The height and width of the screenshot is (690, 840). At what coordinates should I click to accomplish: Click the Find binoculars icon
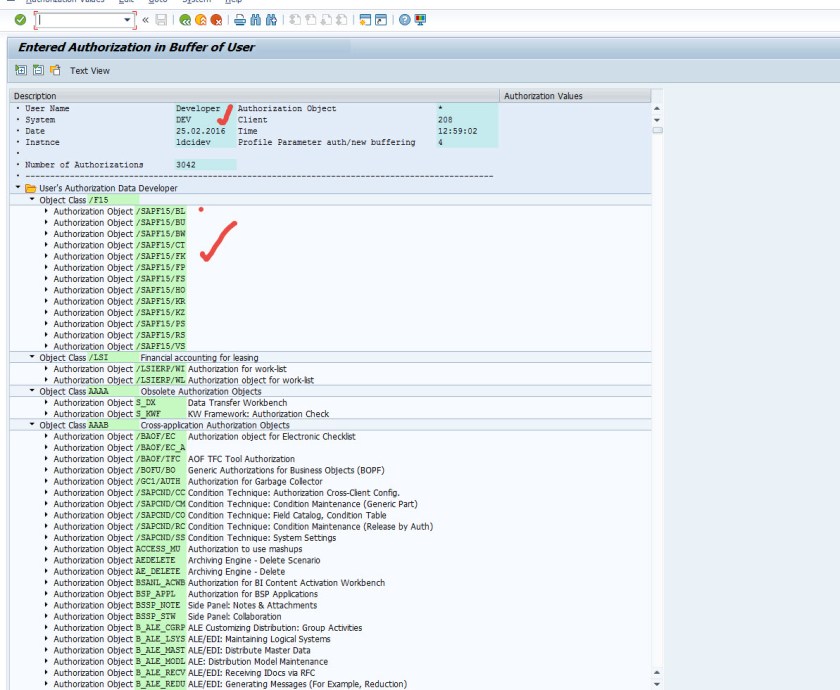point(254,20)
